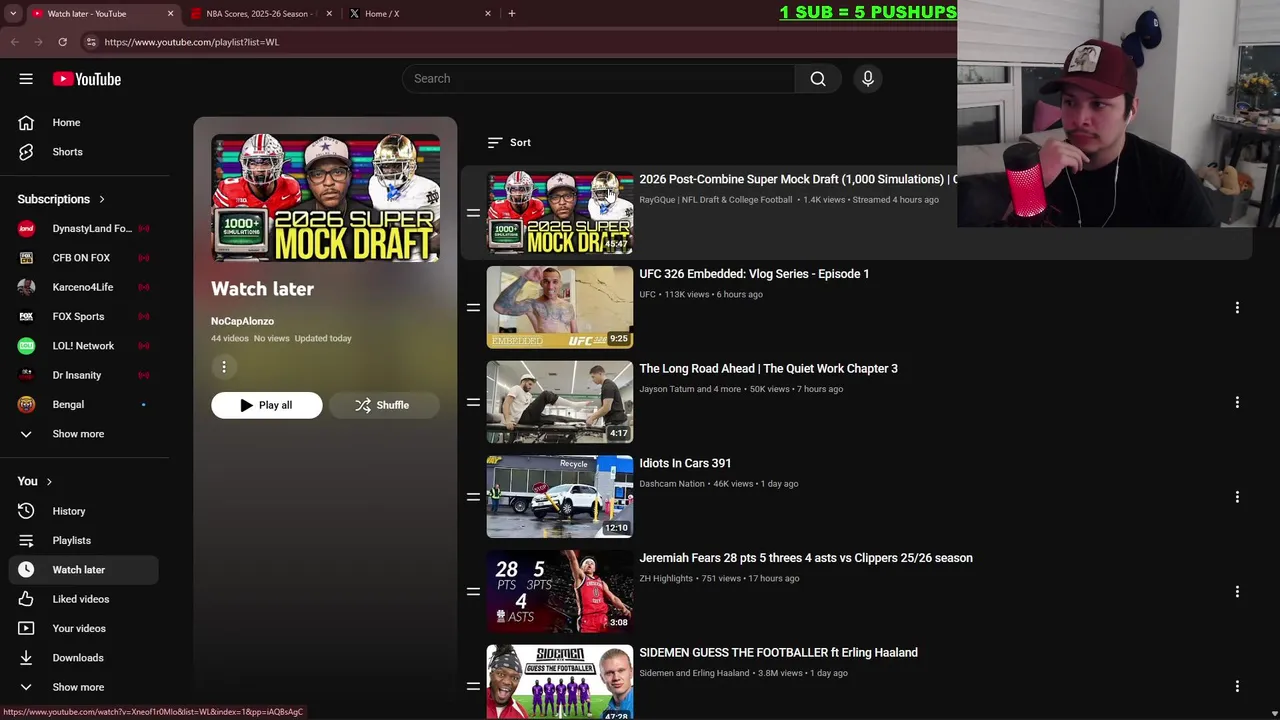Open History in the sidebar
This screenshot has height=720, width=1280.
84,511
